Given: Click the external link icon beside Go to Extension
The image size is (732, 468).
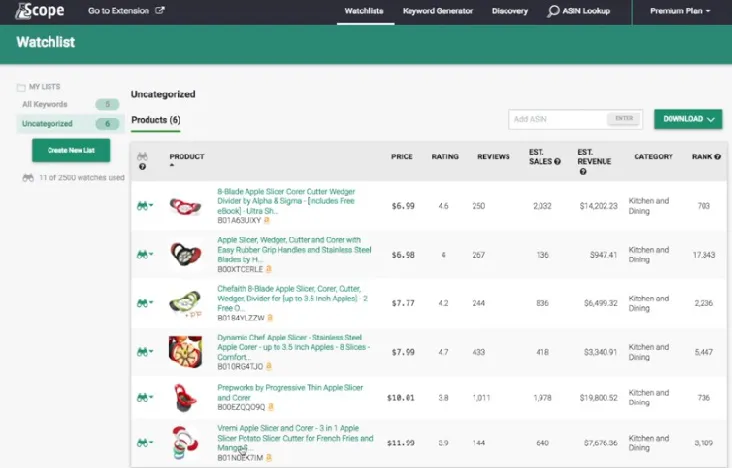Looking at the screenshot, I should coord(160,12).
